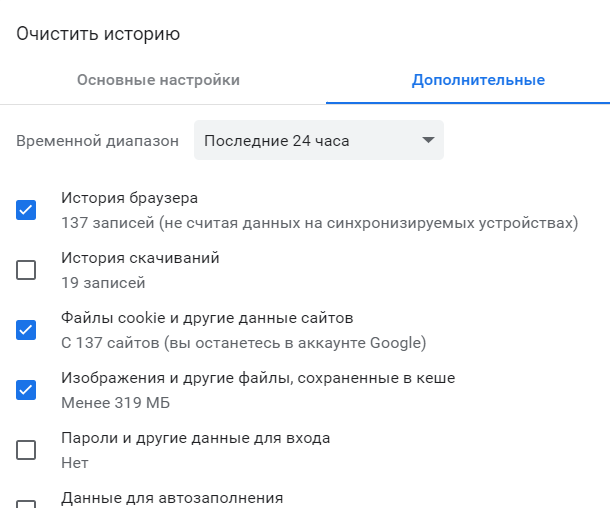
Task: Switch to the Основные настройки tab
Action: (158, 80)
